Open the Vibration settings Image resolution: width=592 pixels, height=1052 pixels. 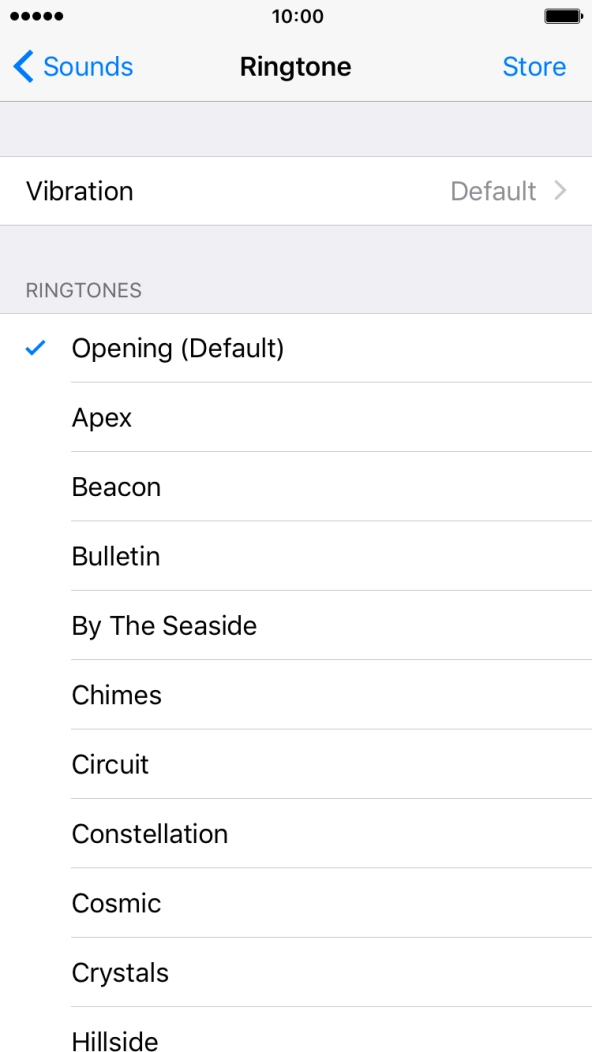pos(296,191)
